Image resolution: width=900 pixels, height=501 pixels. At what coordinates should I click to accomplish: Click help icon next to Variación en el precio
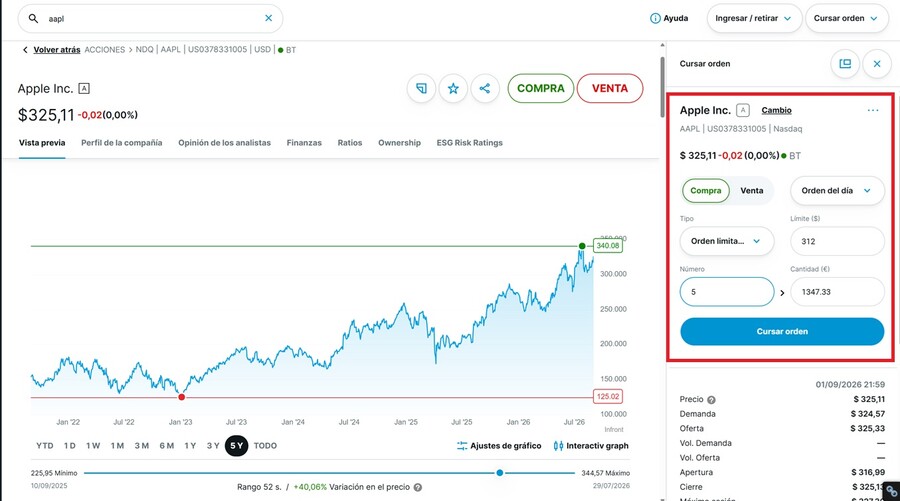point(418,487)
